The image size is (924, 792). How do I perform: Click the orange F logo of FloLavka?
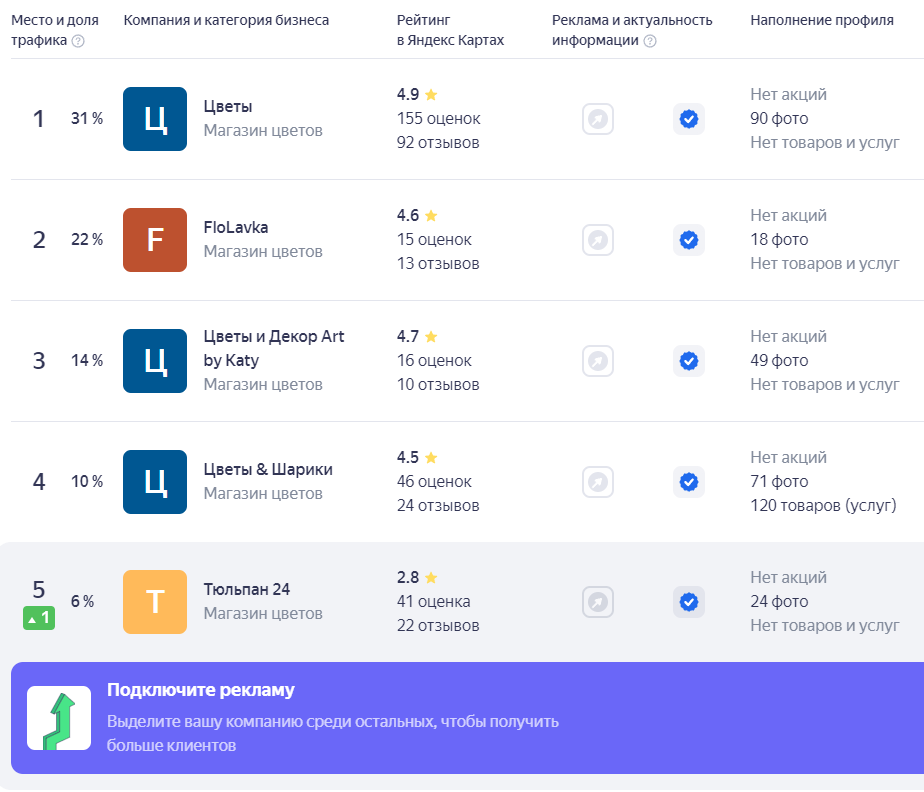(155, 240)
